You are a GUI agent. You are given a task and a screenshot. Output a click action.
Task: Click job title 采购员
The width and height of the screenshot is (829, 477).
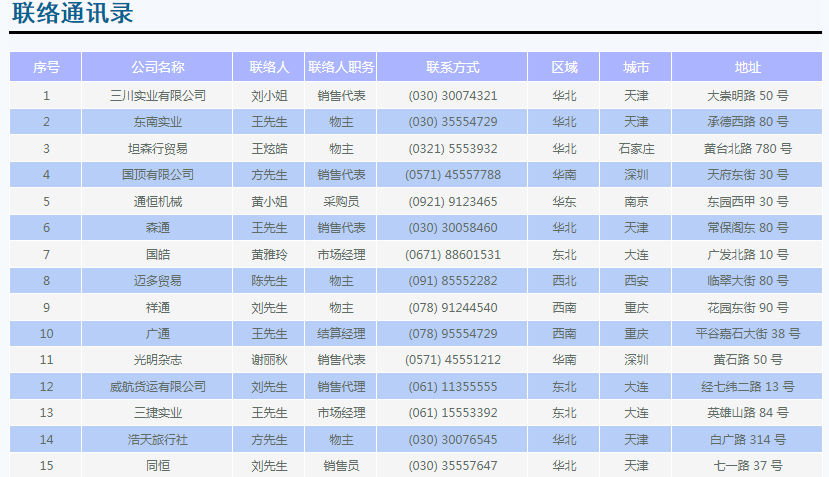click(x=340, y=201)
